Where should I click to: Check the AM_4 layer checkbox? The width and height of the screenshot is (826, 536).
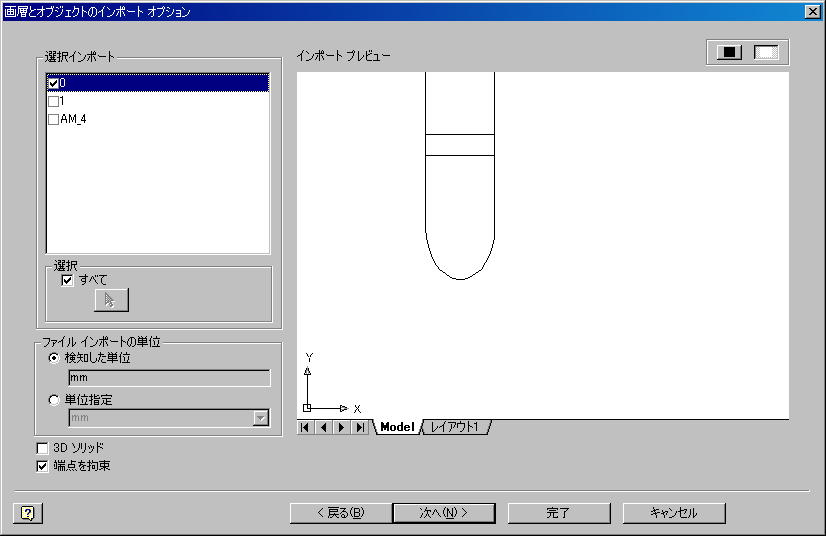coord(53,119)
